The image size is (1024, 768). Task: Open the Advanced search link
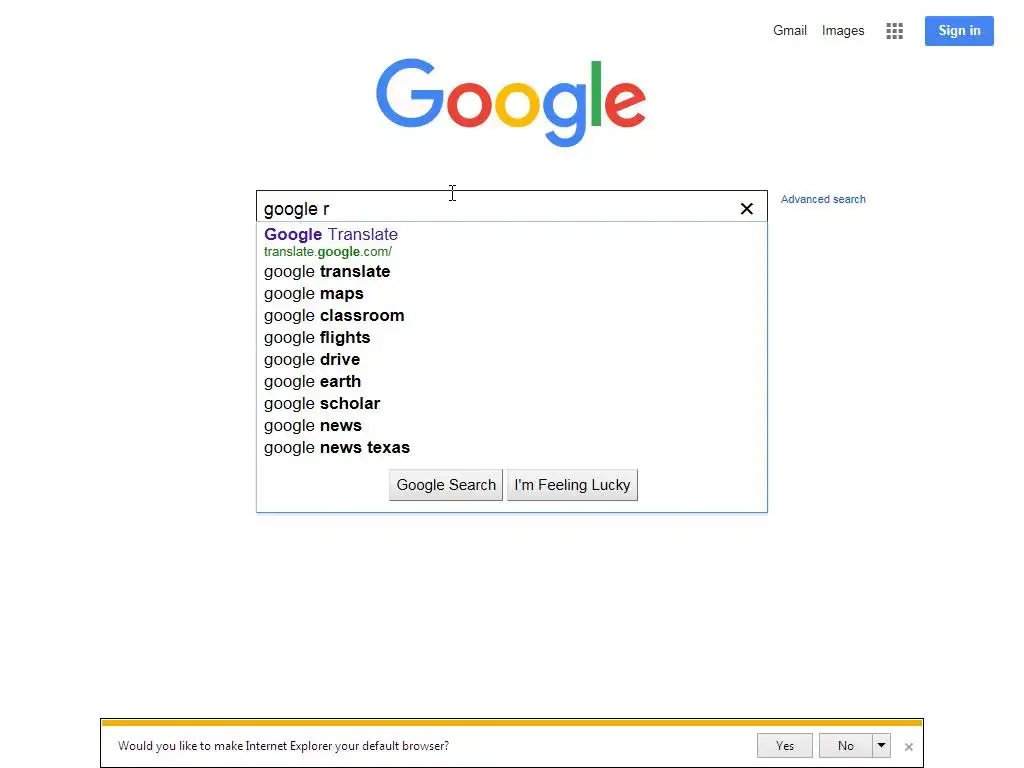[x=823, y=199]
